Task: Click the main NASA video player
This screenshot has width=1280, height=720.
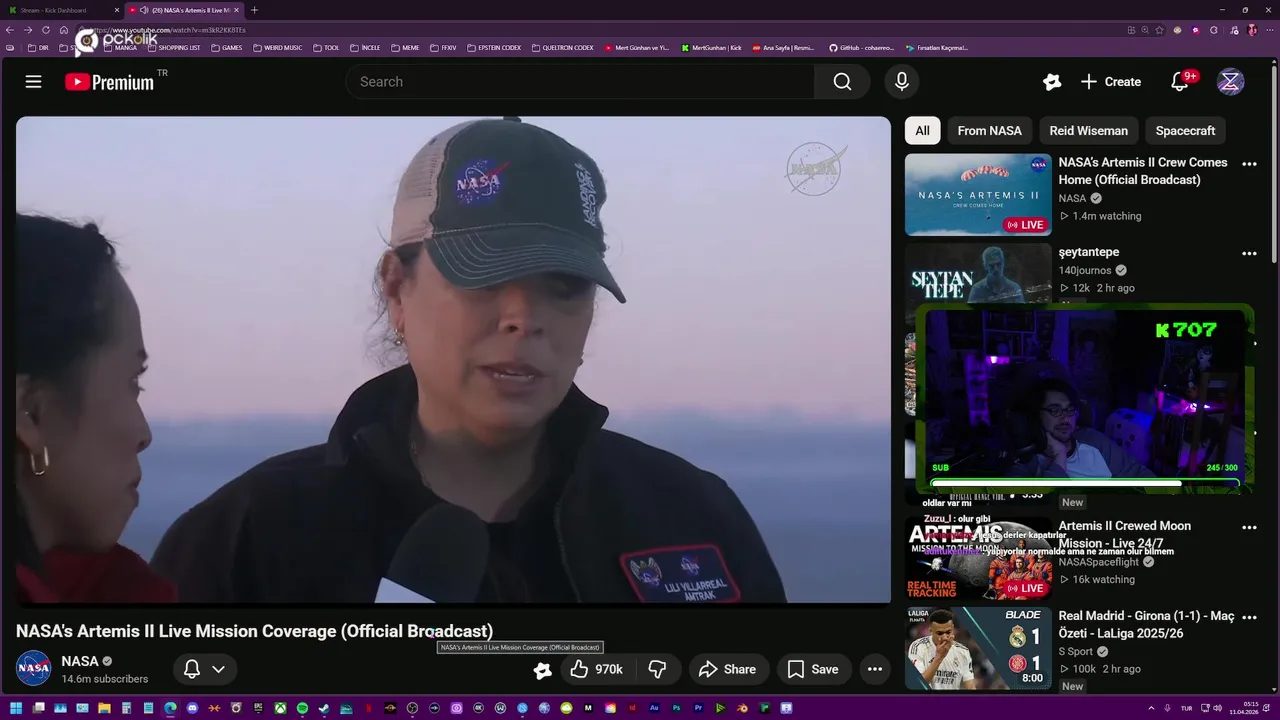Action: (x=453, y=360)
